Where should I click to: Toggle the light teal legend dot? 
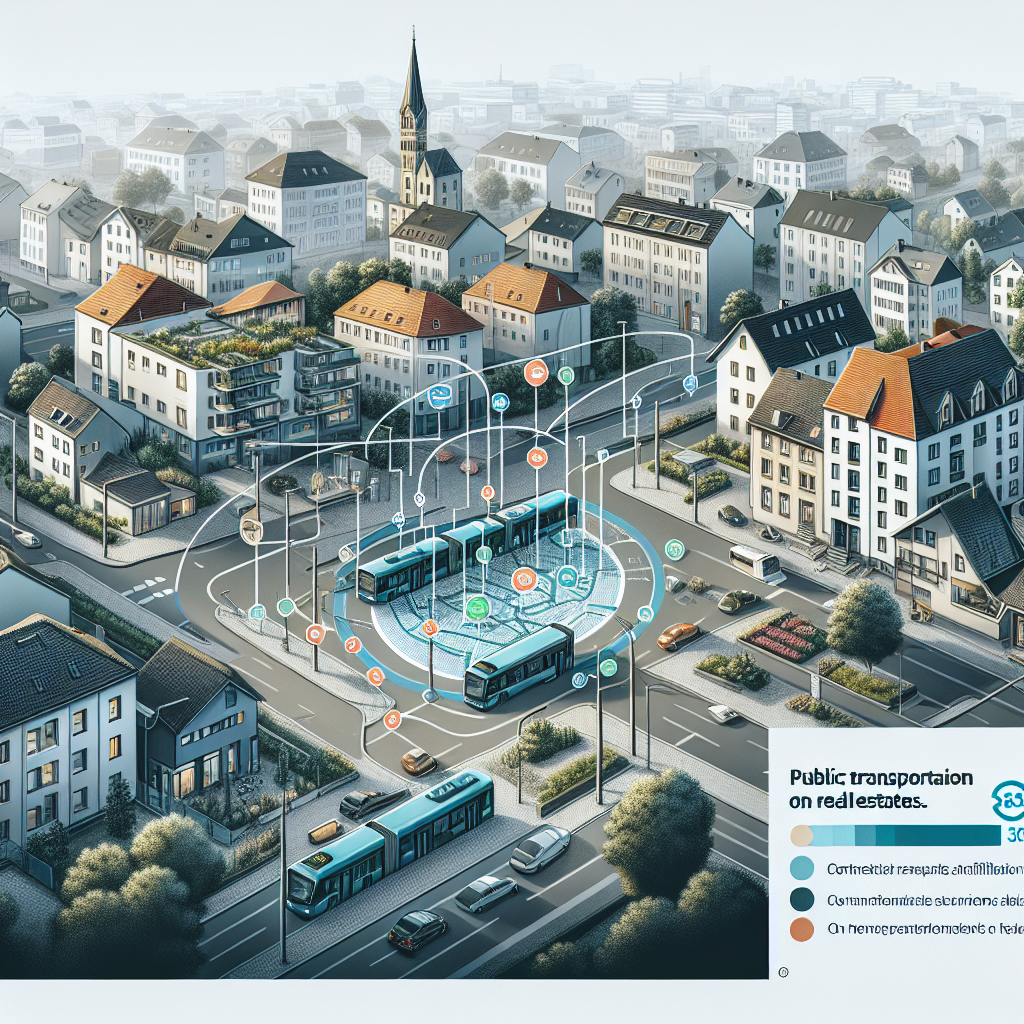pyautogui.click(x=802, y=869)
